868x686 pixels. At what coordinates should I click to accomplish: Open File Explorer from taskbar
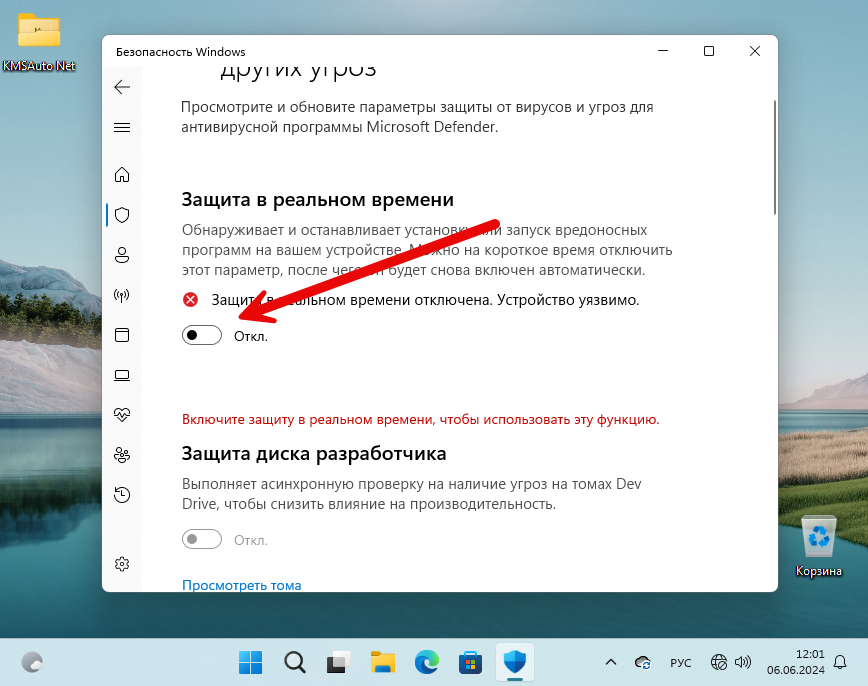click(383, 662)
